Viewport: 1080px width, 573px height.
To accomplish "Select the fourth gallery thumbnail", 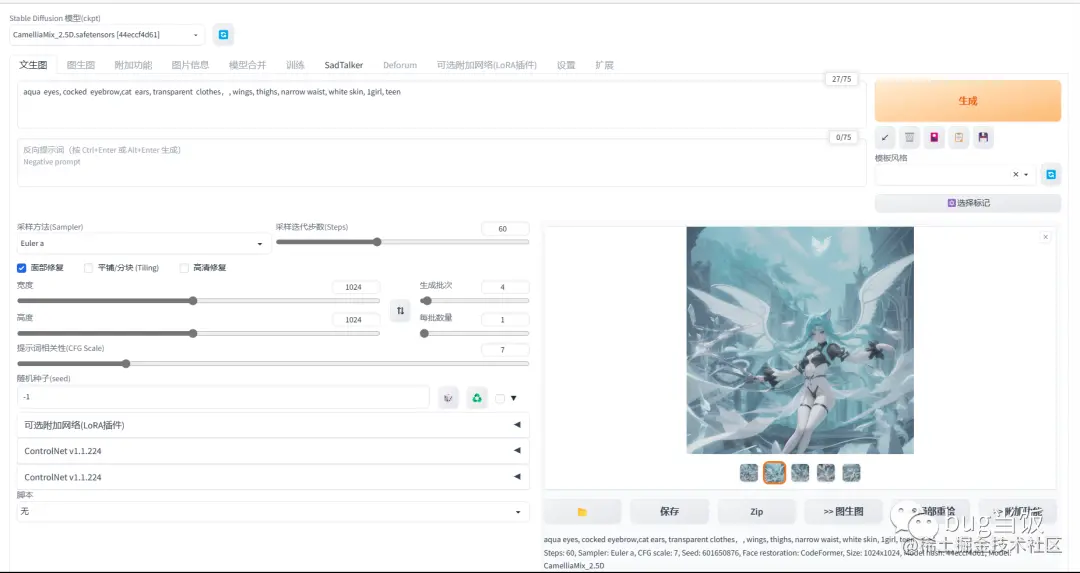I will click(826, 472).
